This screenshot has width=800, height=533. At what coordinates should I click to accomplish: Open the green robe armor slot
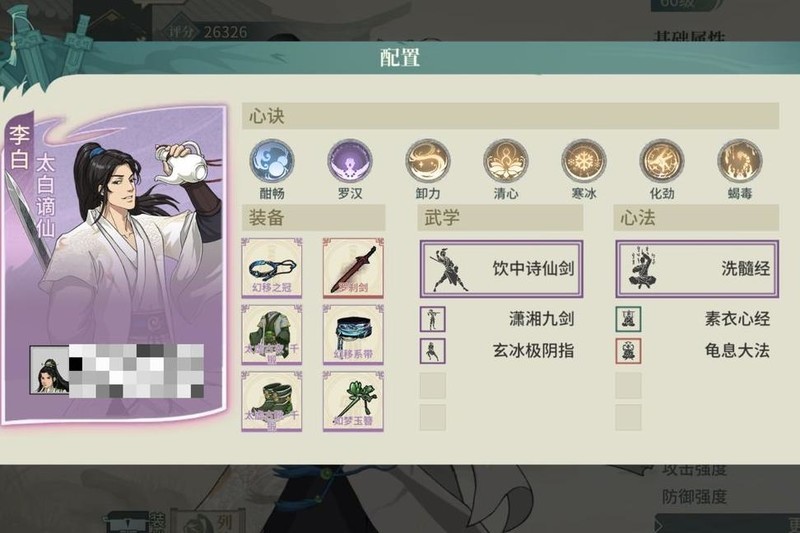tap(271, 335)
